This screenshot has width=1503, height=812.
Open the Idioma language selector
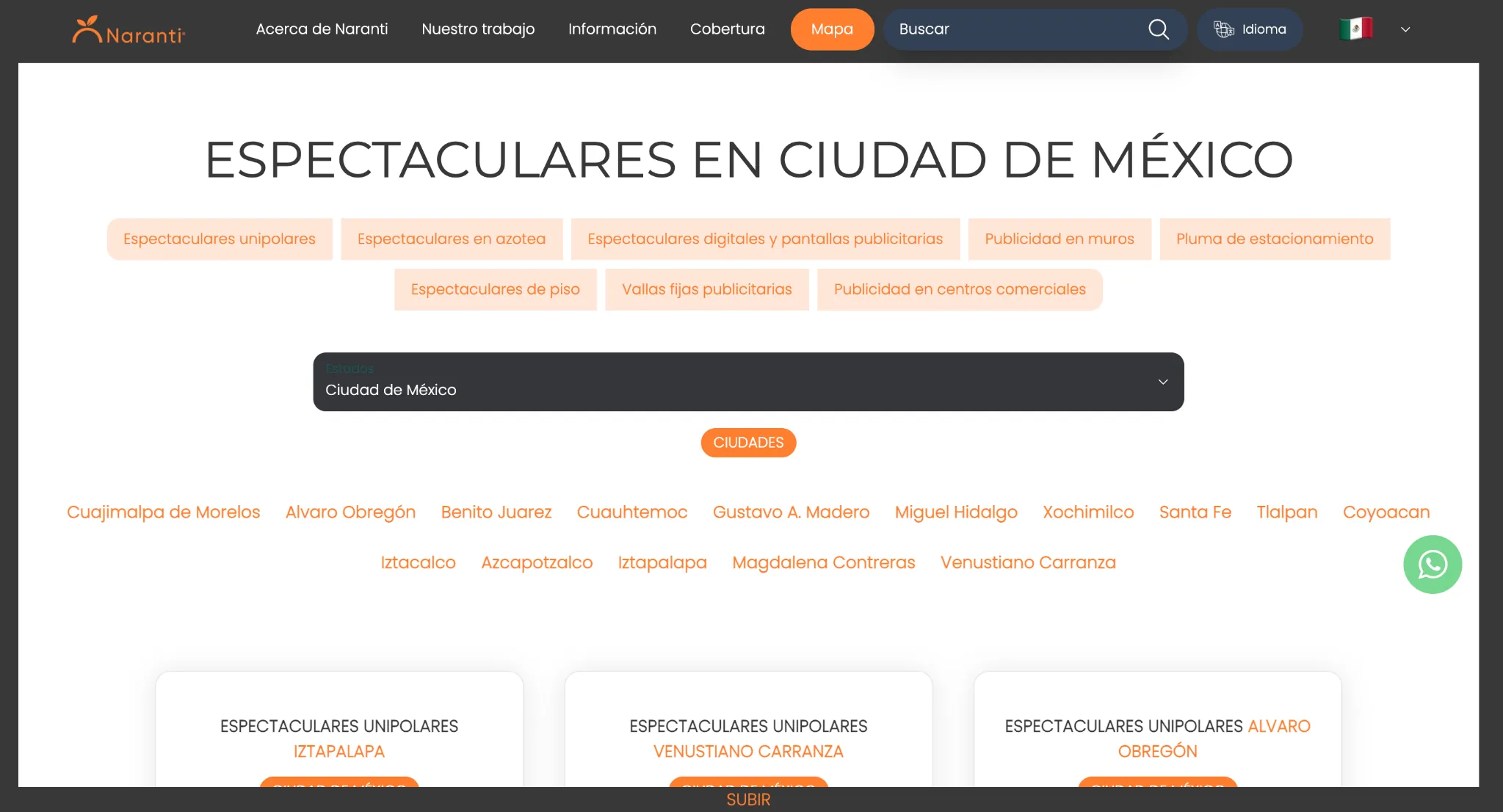(x=1250, y=29)
